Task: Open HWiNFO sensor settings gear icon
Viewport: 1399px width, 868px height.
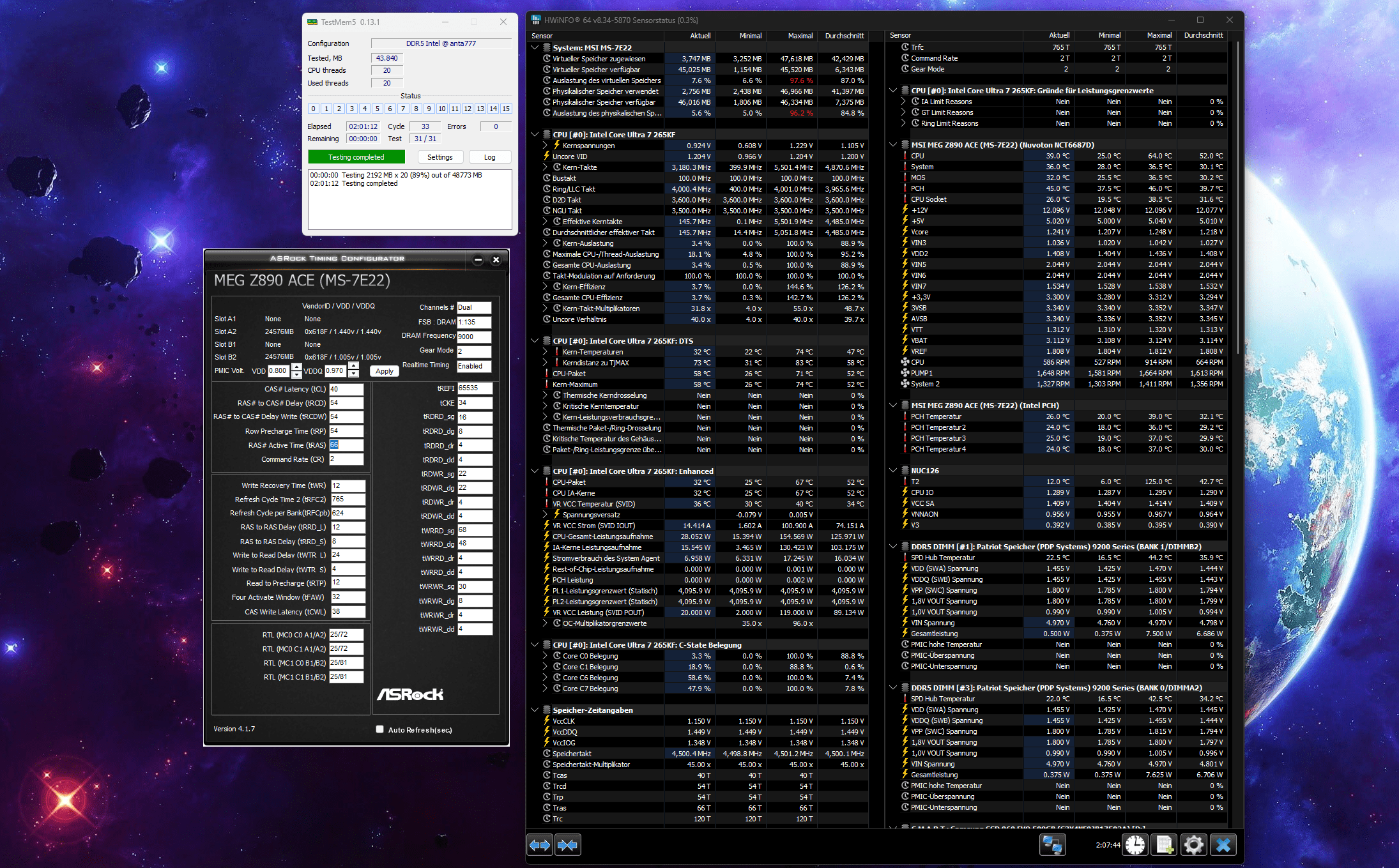Action: (x=1193, y=845)
